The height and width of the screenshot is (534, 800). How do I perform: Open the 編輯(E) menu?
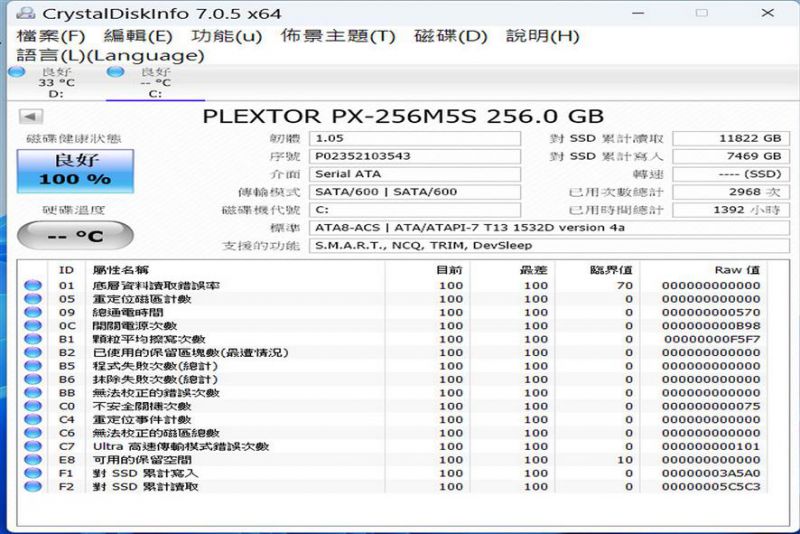[138, 36]
